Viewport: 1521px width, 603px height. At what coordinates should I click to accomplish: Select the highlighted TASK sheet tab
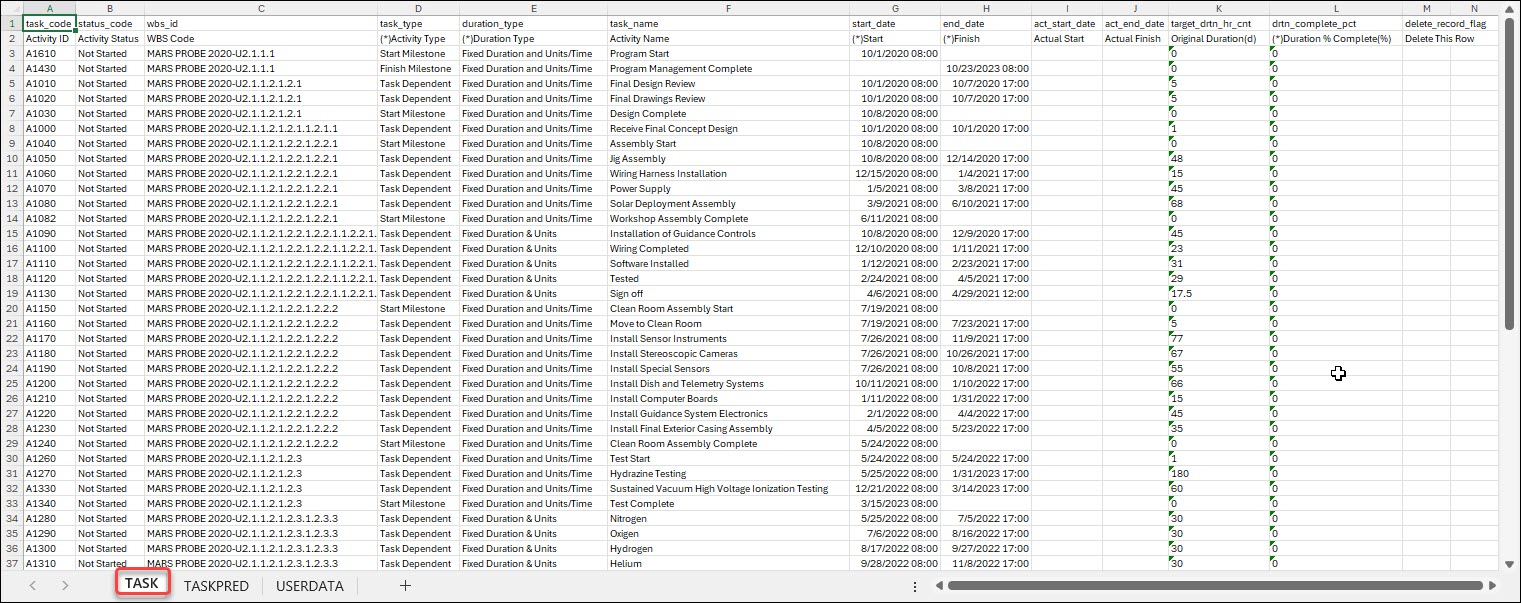[142, 583]
